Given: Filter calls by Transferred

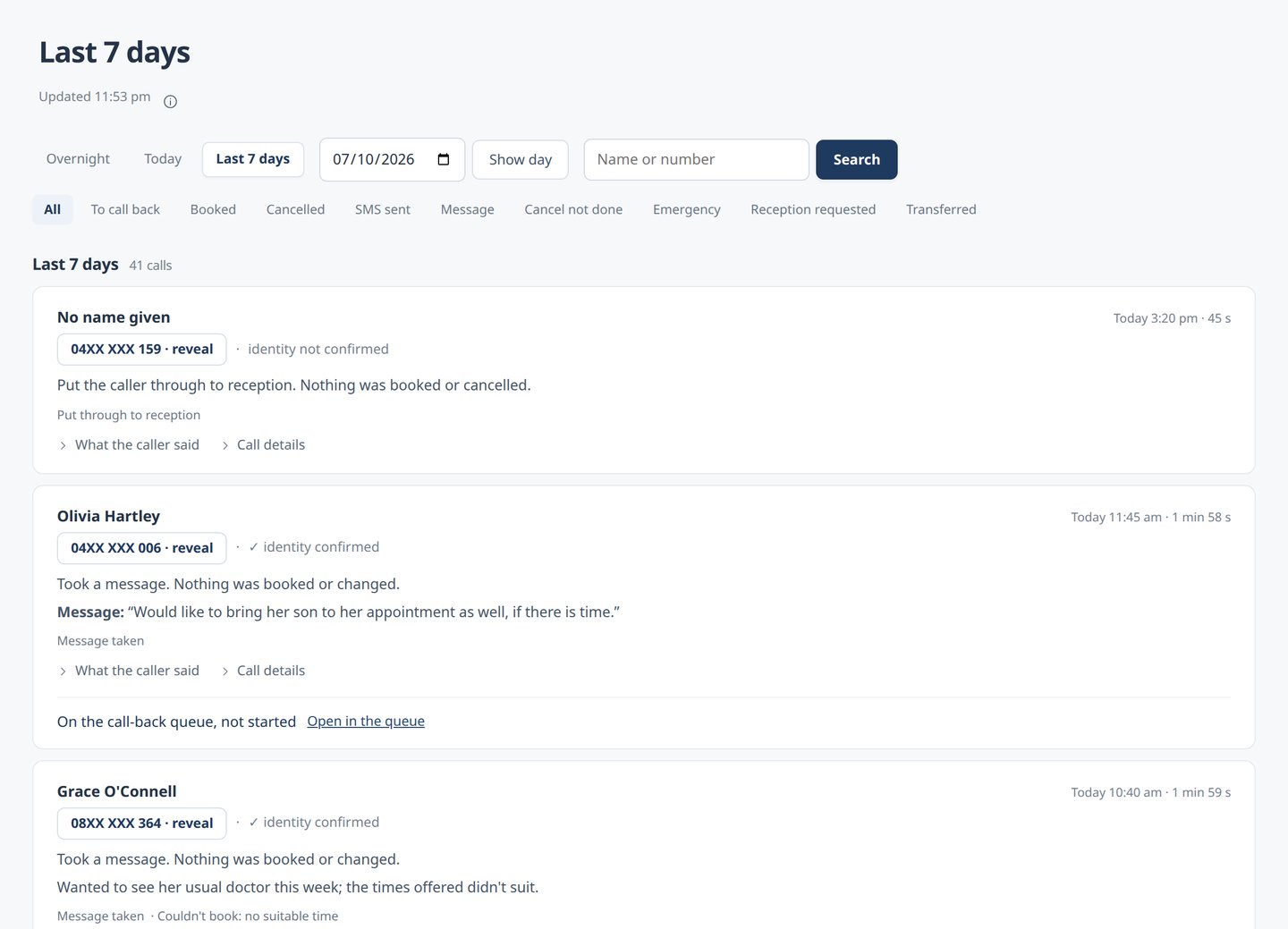Looking at the screenshot, I should [941, 209].
